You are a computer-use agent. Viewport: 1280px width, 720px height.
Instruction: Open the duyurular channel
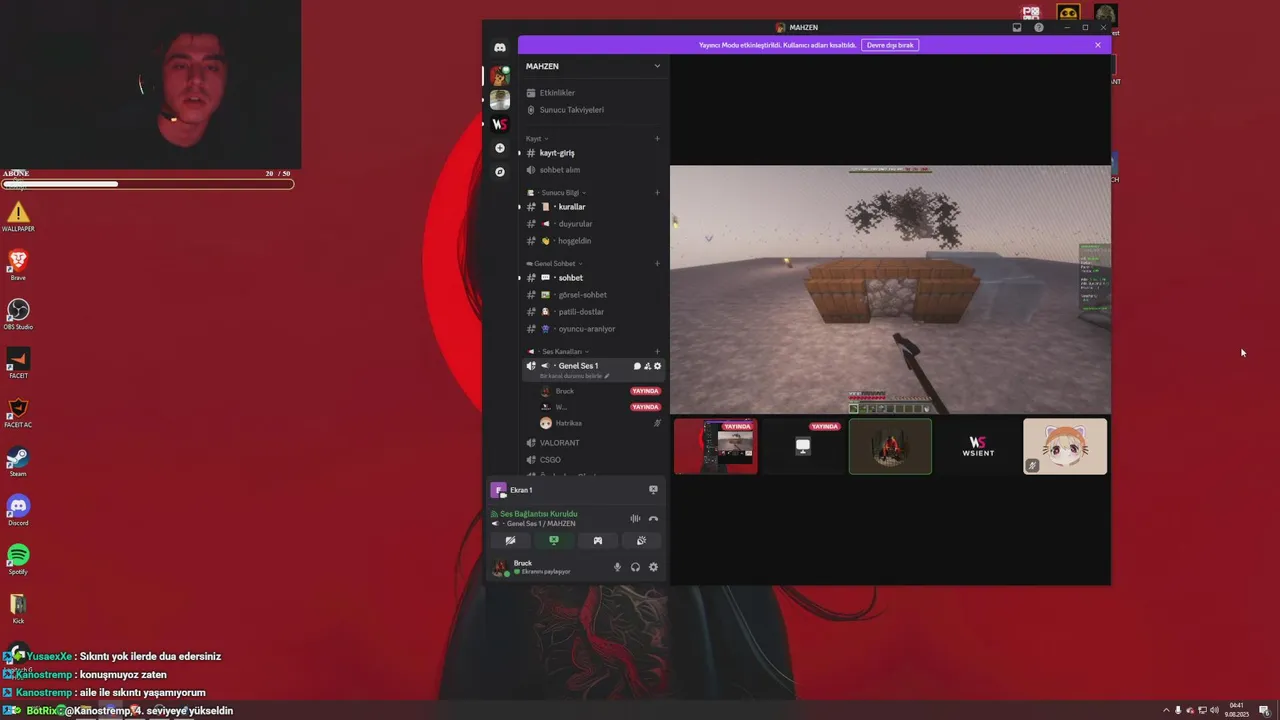(593, 224)
